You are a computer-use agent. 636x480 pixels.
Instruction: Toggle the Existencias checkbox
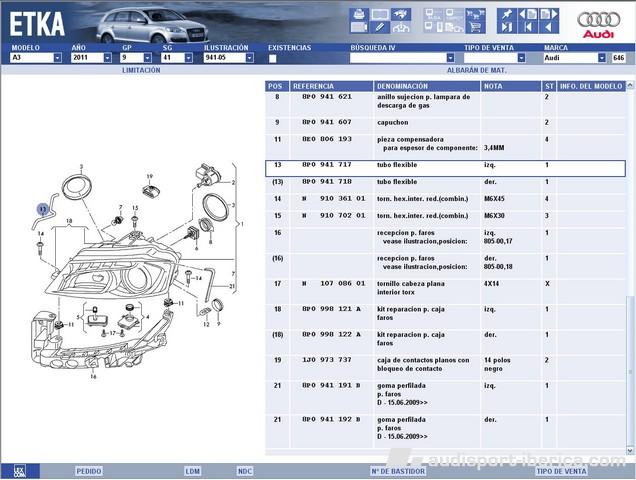pyautogui.click(x=273, y=58)
